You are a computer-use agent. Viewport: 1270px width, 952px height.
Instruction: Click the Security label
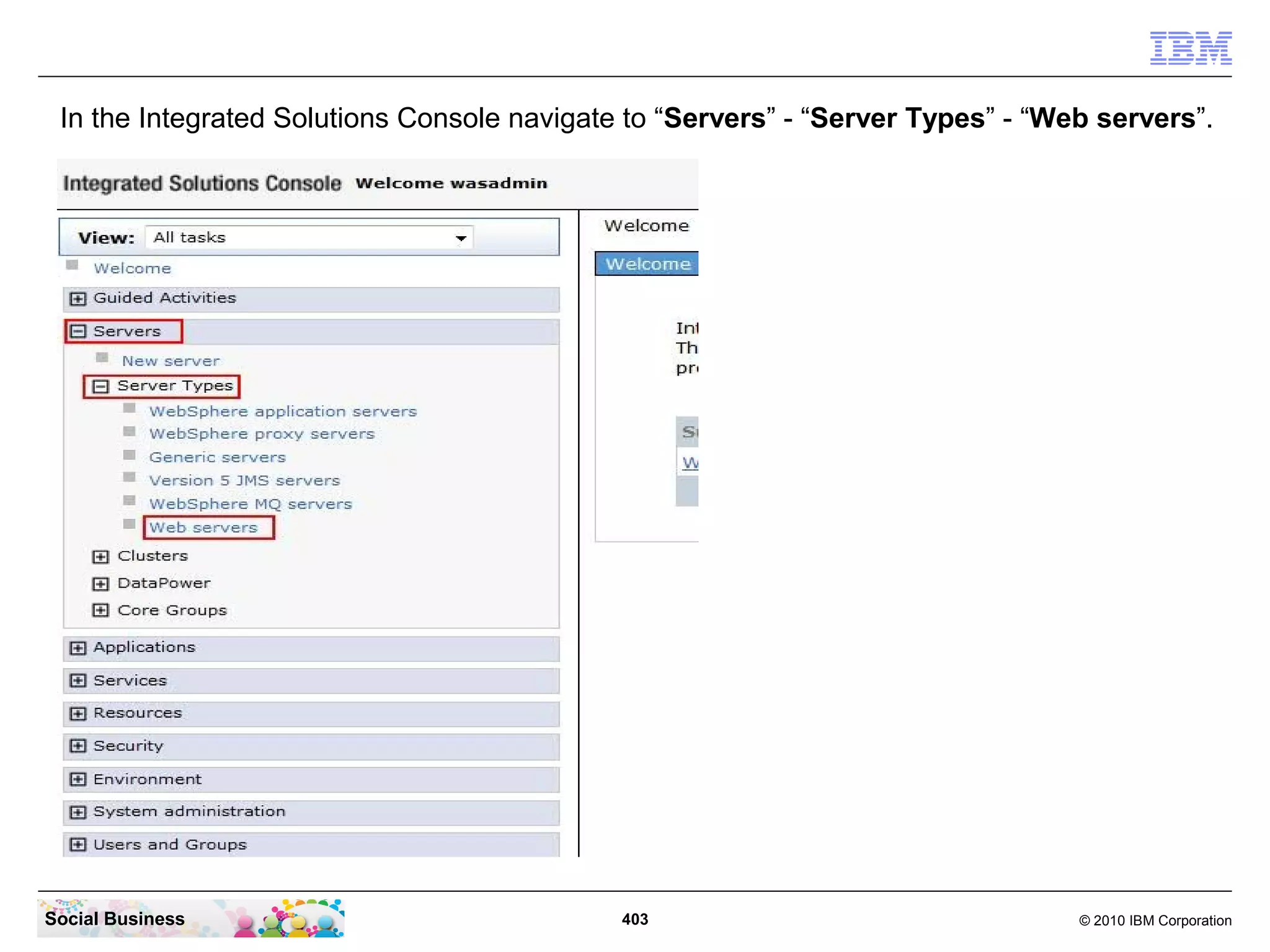128,746
